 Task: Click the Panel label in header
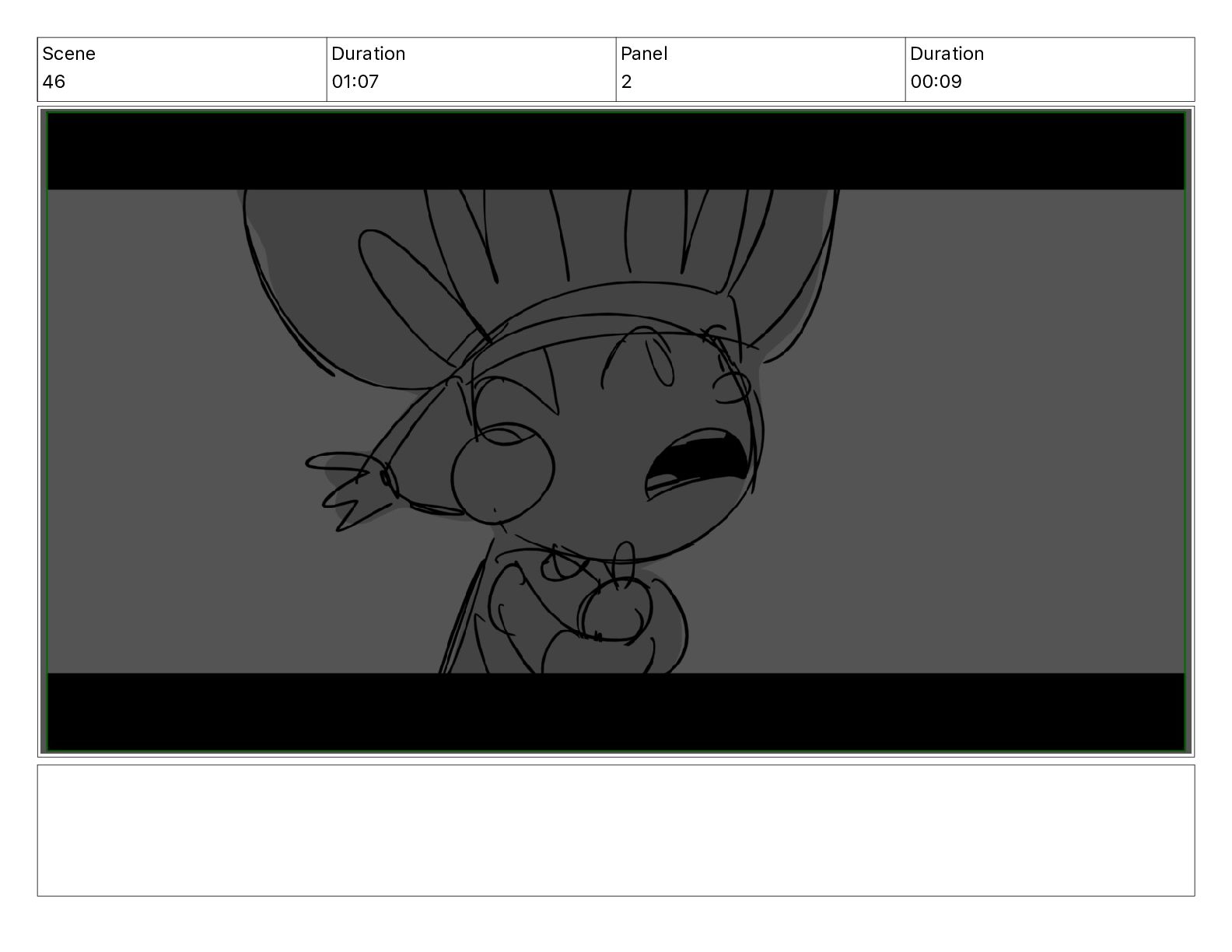pos(644,54)
